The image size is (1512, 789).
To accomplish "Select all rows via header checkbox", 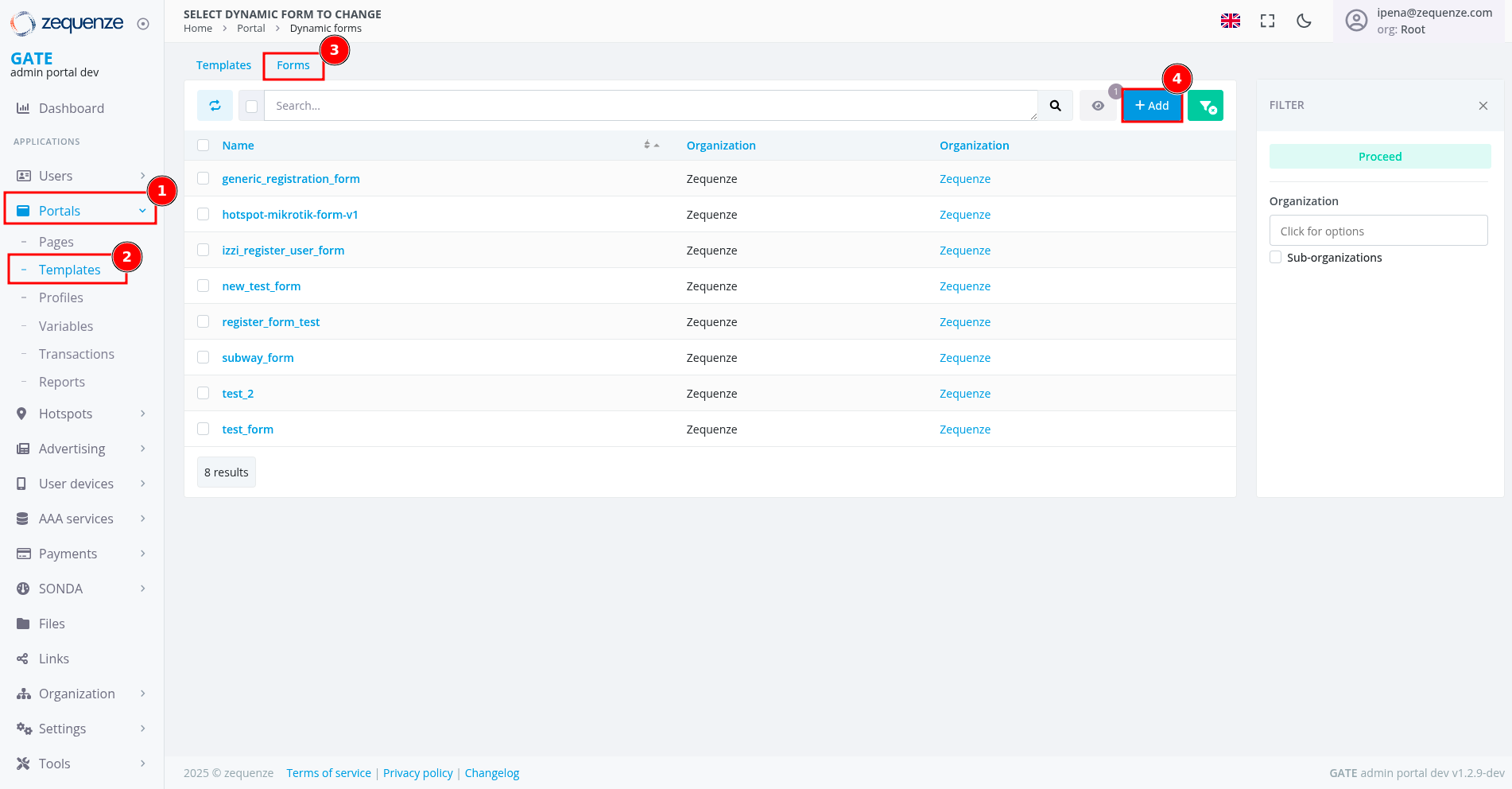I will tap(204, 146).
